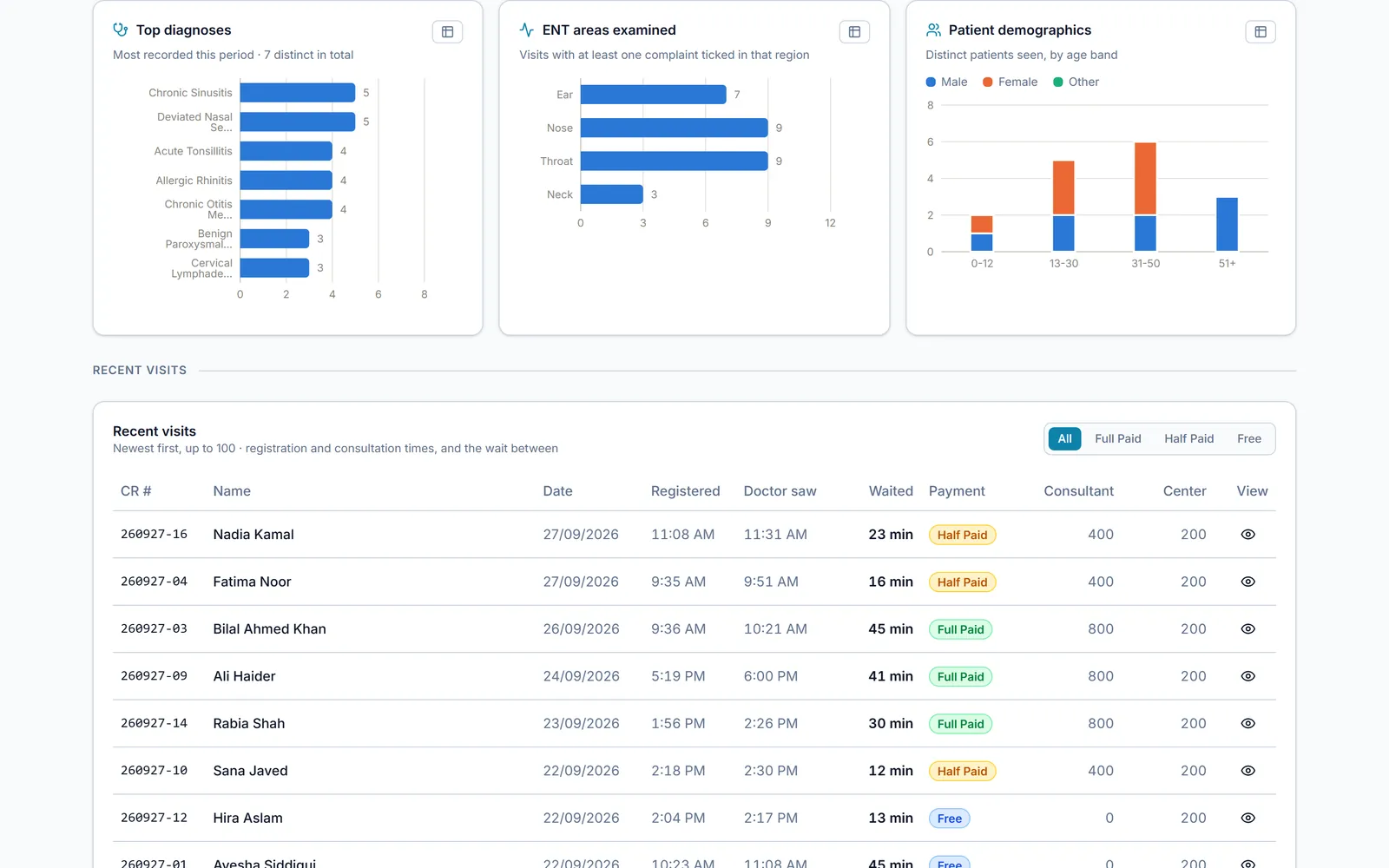This screenshot has height=868, width=1389.
Task: Click the Free badge for Hira Aslam
Action: (949, 818)
